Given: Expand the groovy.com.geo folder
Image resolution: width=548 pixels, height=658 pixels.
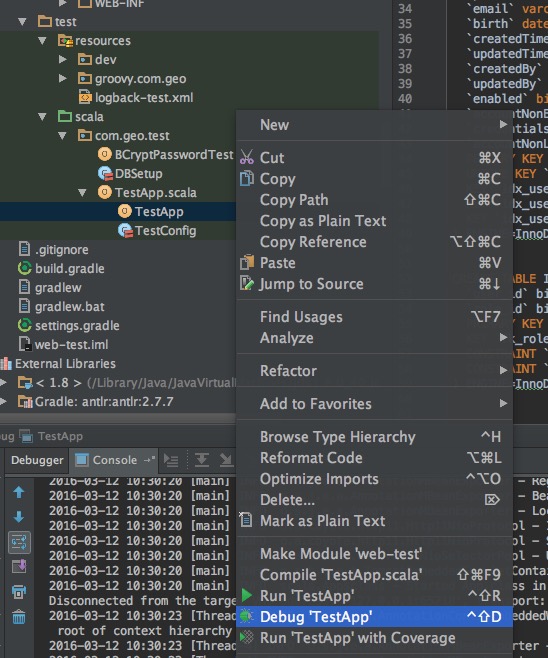Looking at the screenshot, I should 63,78.
